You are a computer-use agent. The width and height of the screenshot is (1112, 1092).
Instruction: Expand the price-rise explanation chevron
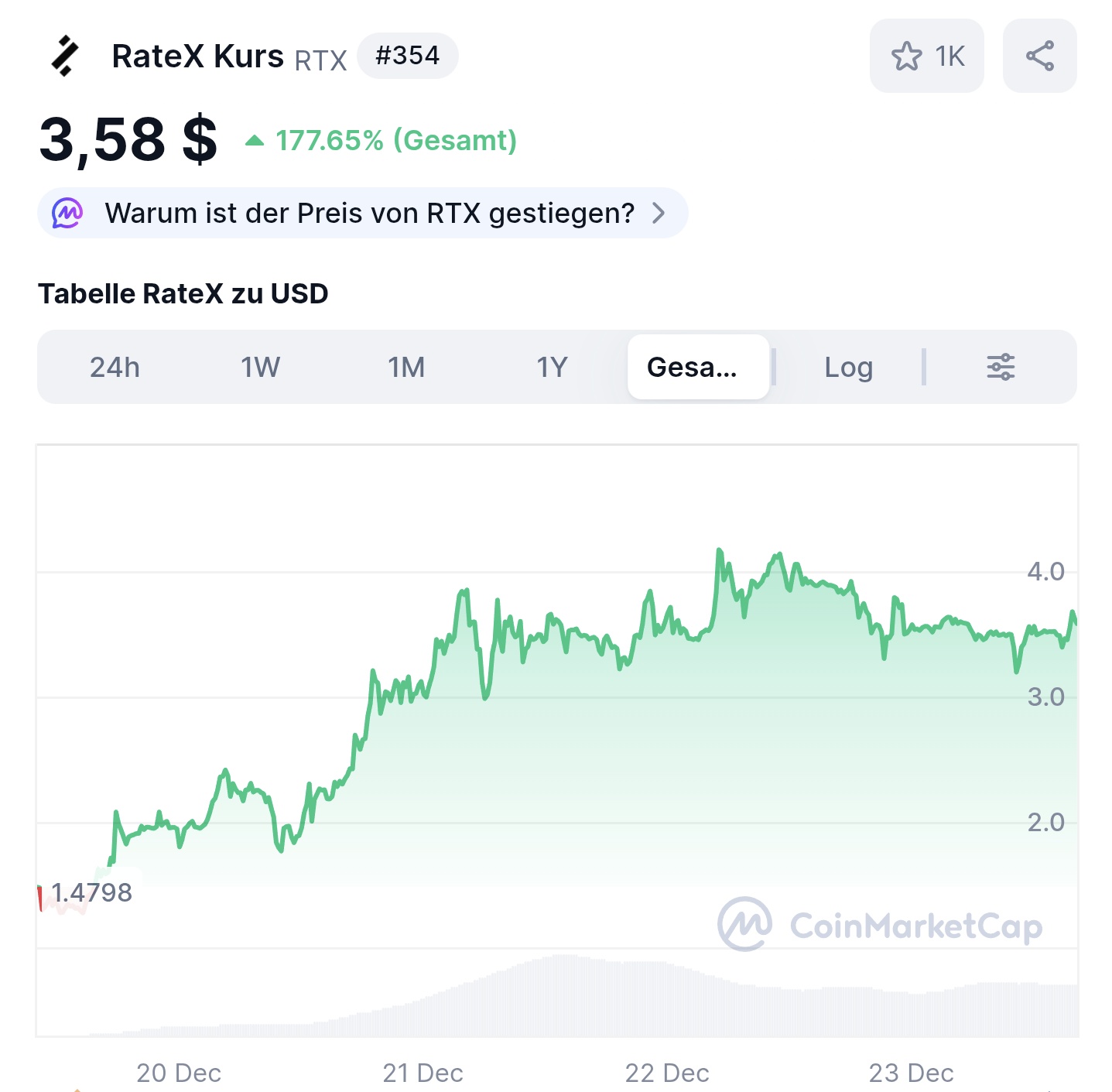[x=659, y=213]
